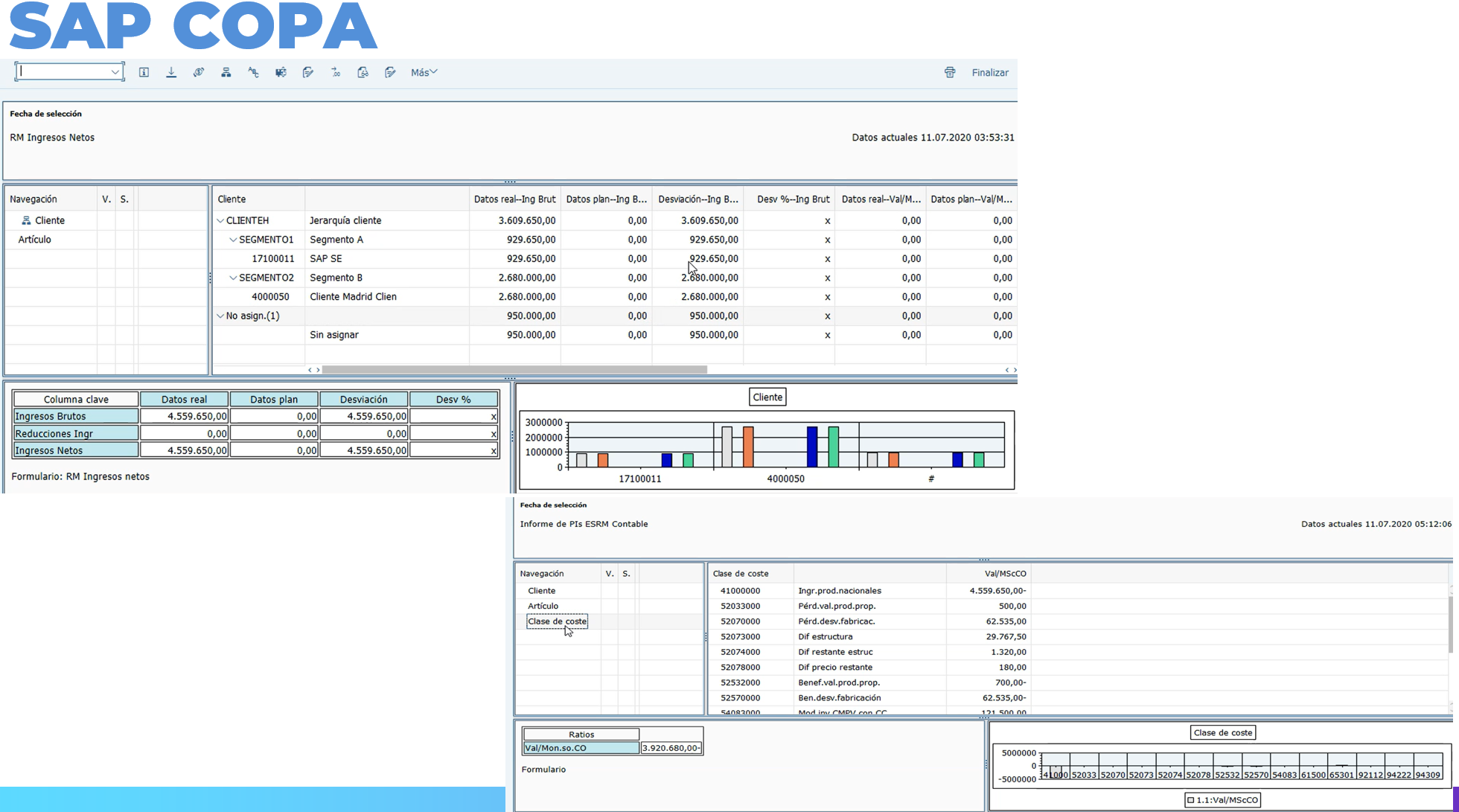Click the Desviación header in key table

[364, 399]
